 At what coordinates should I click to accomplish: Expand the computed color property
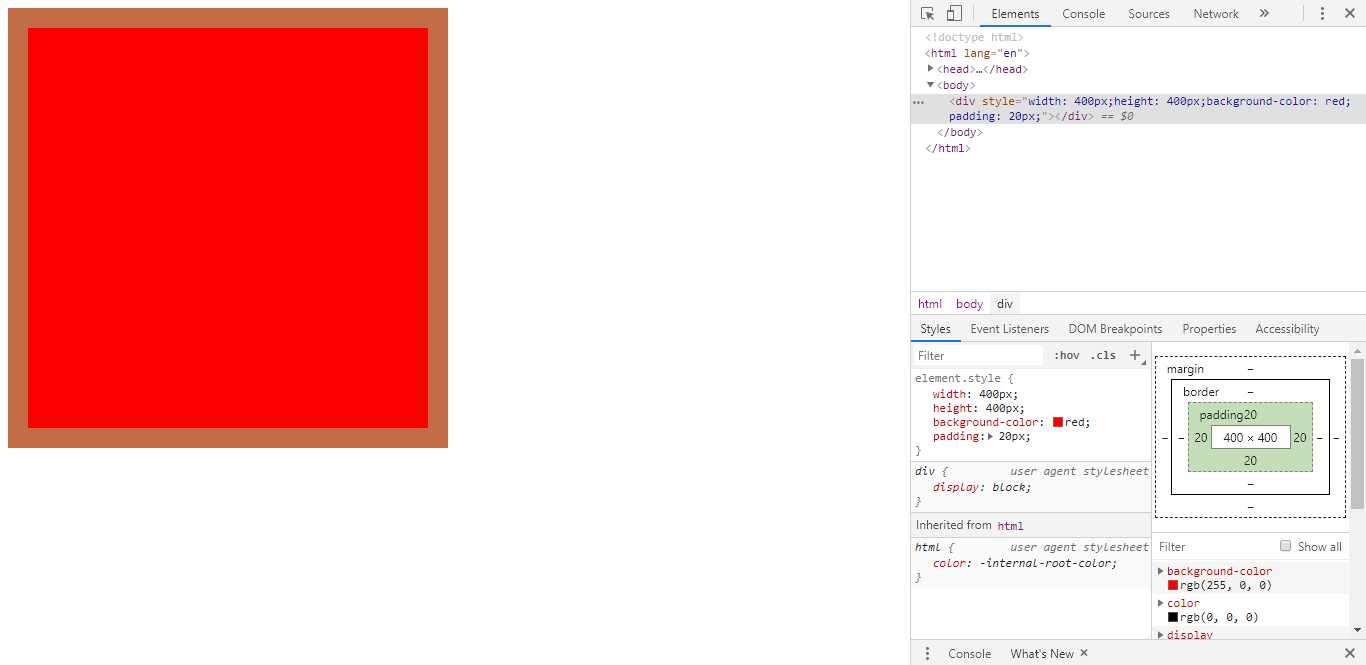click(x=1161, y=603)
